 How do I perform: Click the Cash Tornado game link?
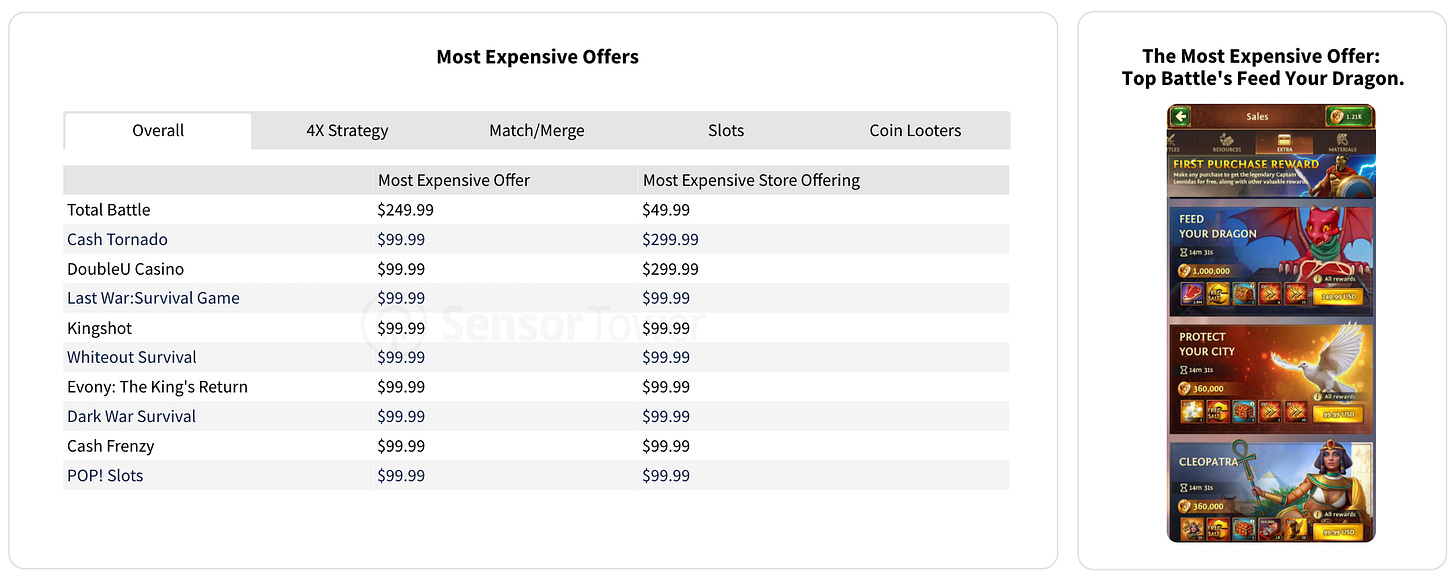tap(117, 239)
